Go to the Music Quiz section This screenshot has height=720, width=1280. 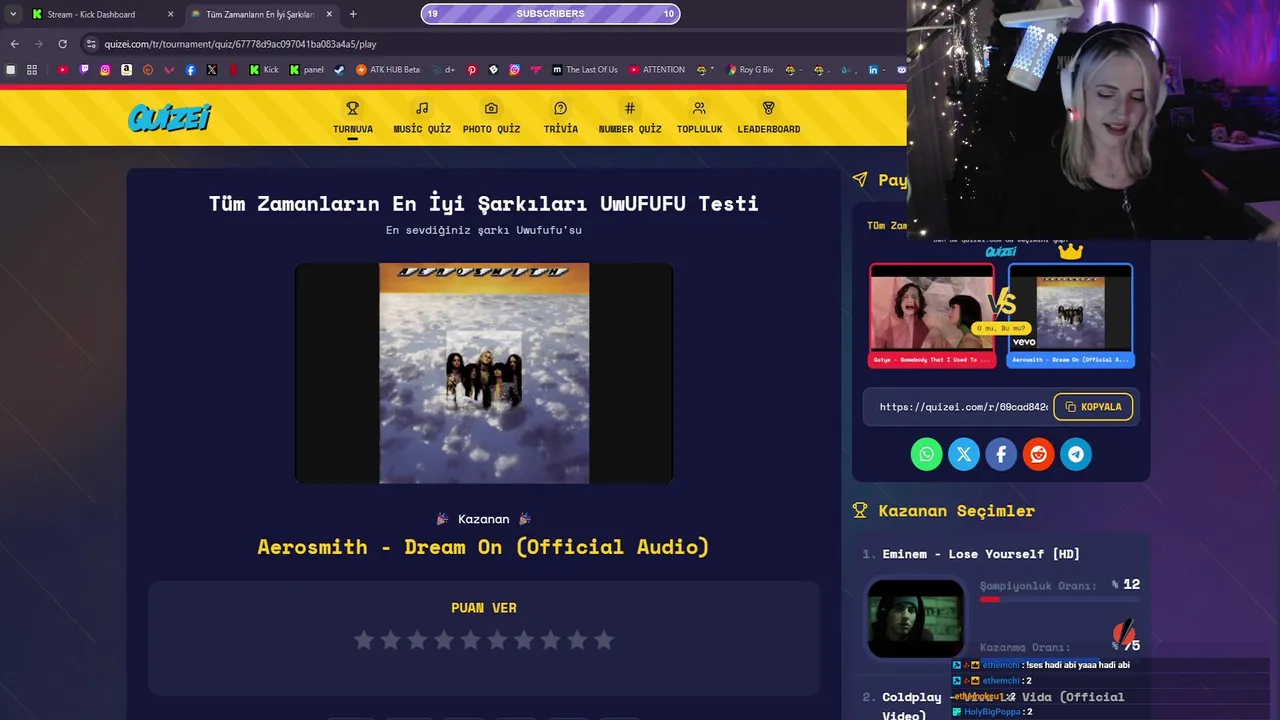click(x=422, y=118)
